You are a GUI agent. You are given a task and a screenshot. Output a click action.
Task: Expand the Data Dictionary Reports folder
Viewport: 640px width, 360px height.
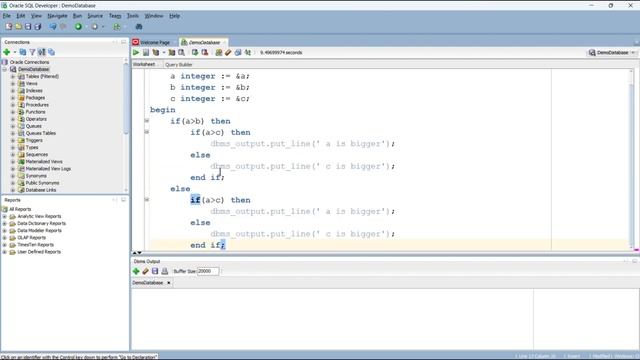tap(4, 224)
